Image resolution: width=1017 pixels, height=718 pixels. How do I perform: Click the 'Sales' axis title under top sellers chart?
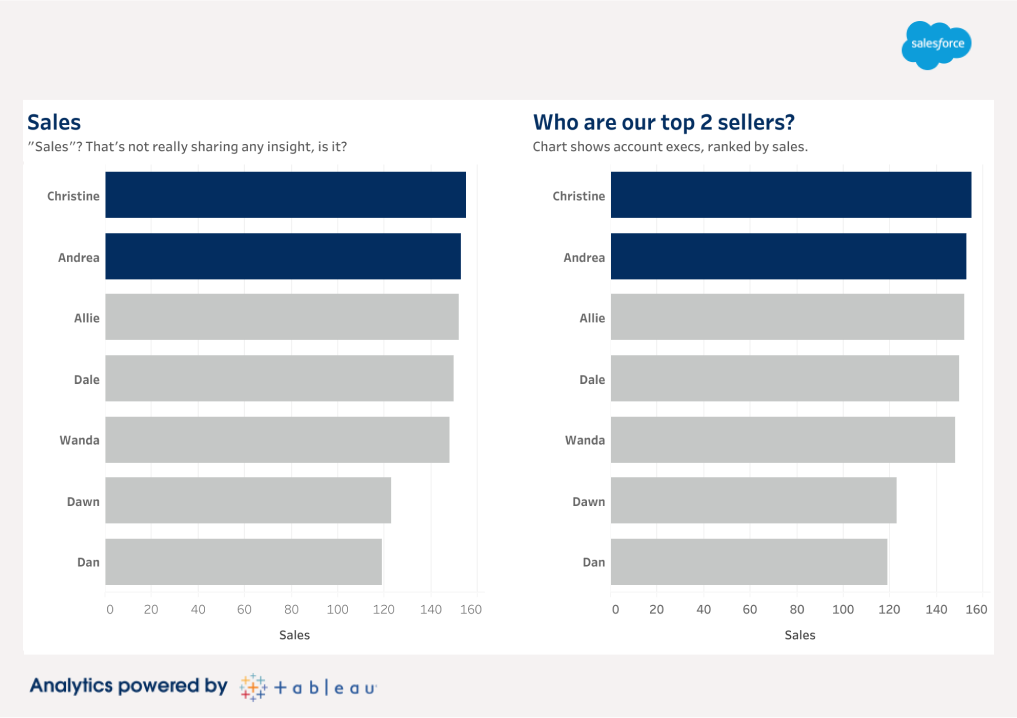(800, 635)
